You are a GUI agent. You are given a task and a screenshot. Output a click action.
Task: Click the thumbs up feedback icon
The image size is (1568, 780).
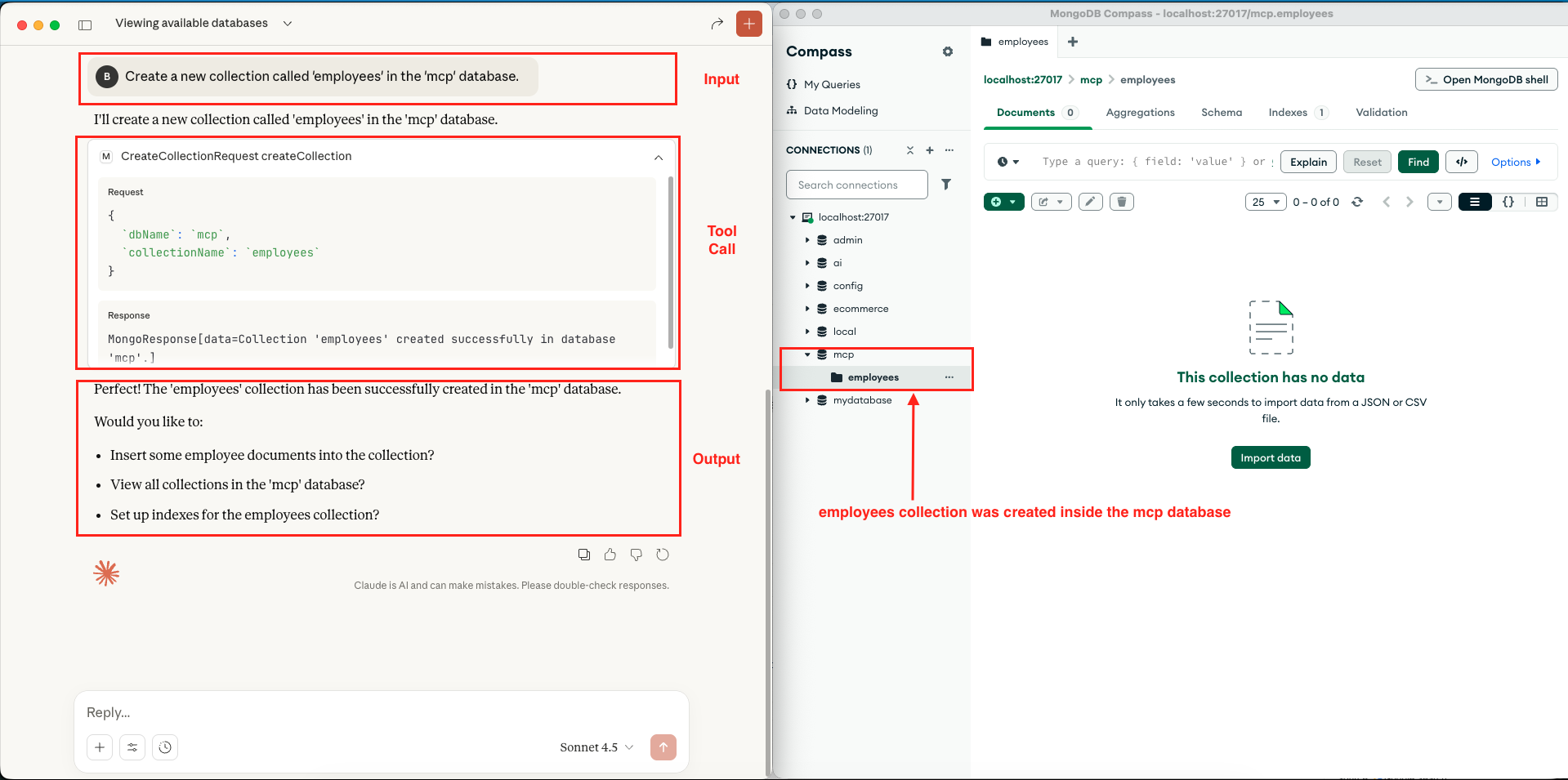610,555
